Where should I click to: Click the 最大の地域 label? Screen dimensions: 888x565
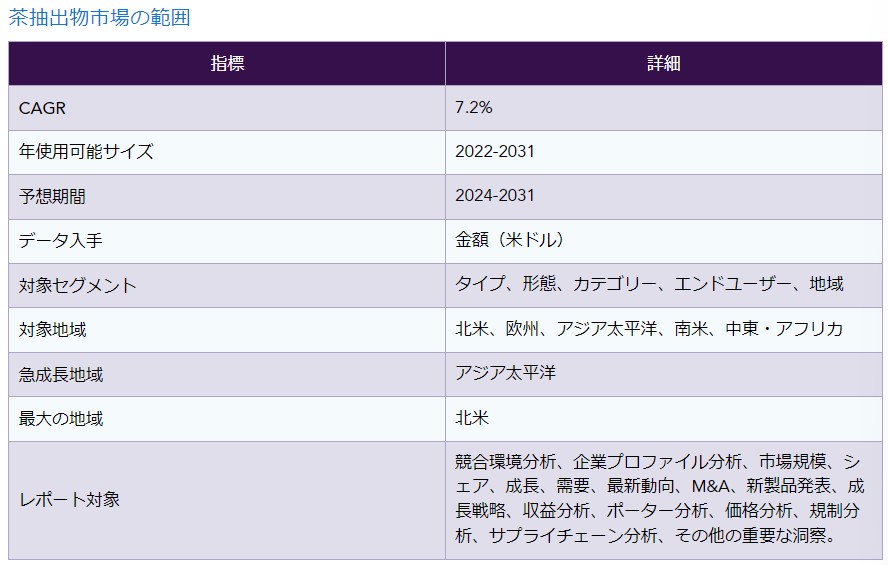(61, 419)
